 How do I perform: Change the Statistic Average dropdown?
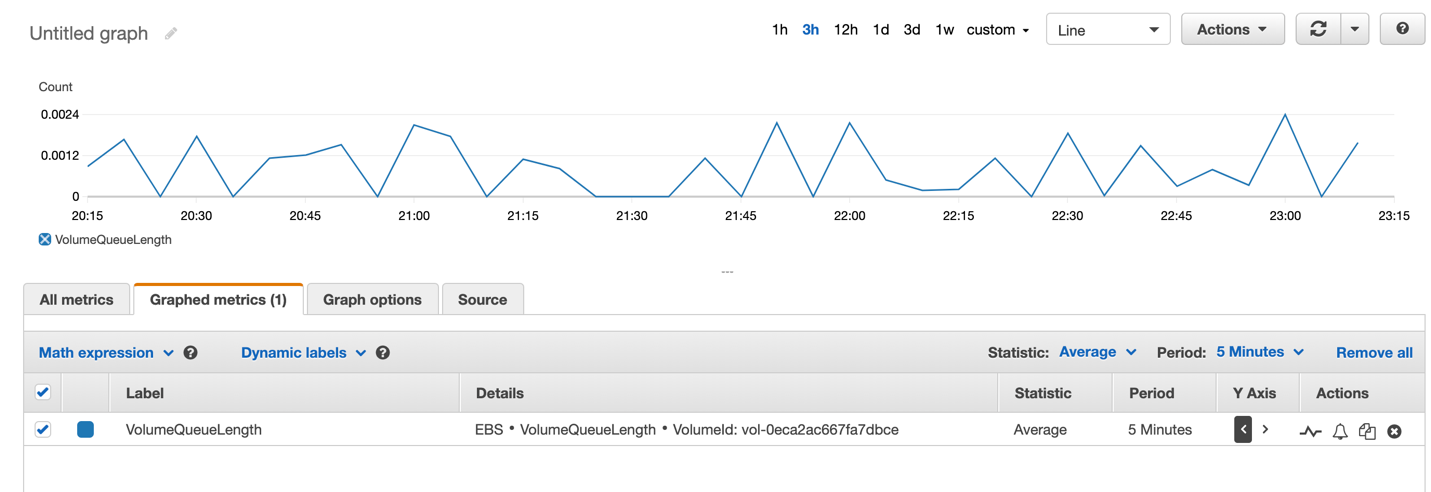1097,352
